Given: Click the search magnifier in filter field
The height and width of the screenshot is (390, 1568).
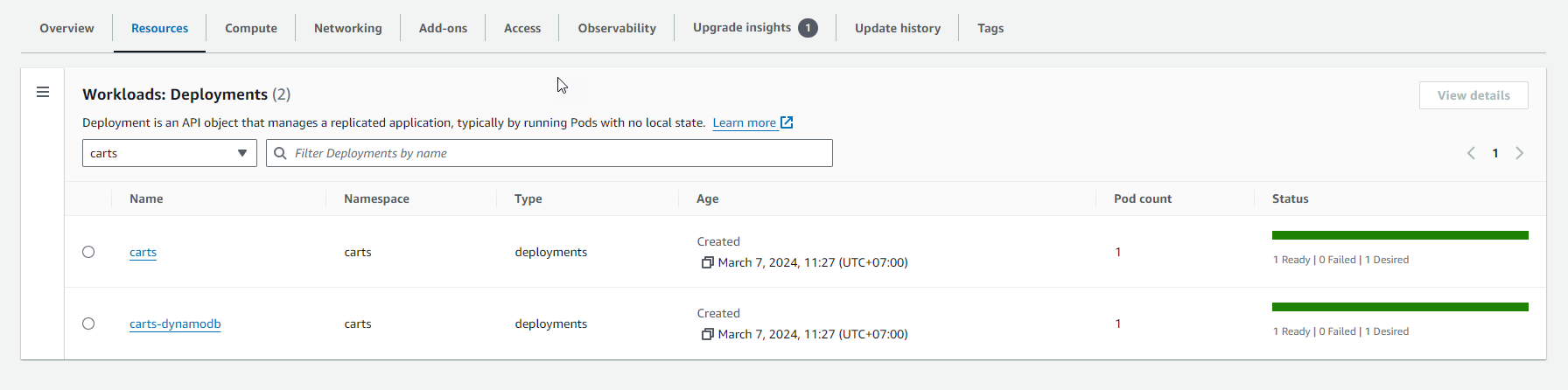Looking at the screenshot, I should click(x=280, y=153).
